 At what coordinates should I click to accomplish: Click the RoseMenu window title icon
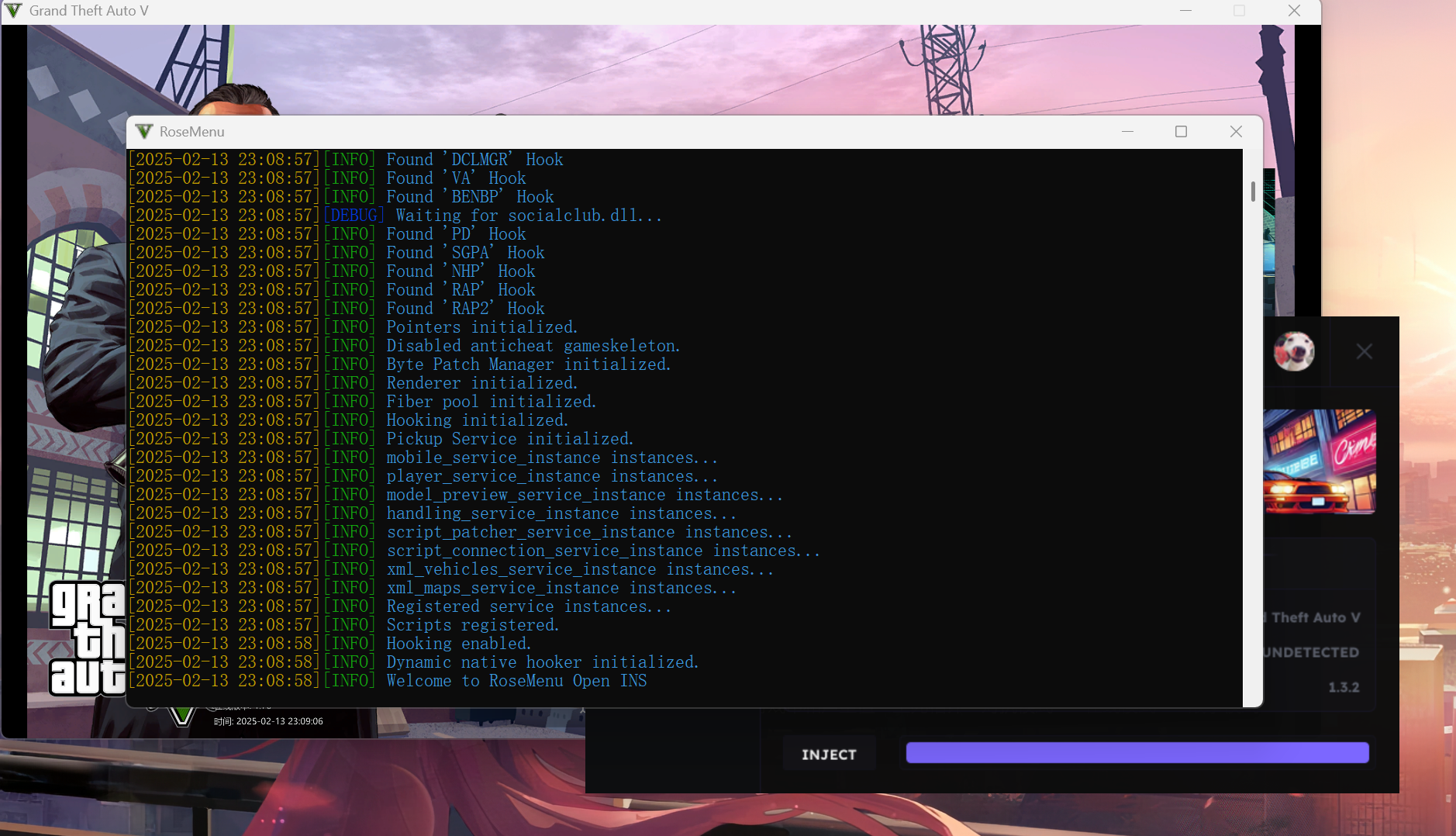point(144,132)
